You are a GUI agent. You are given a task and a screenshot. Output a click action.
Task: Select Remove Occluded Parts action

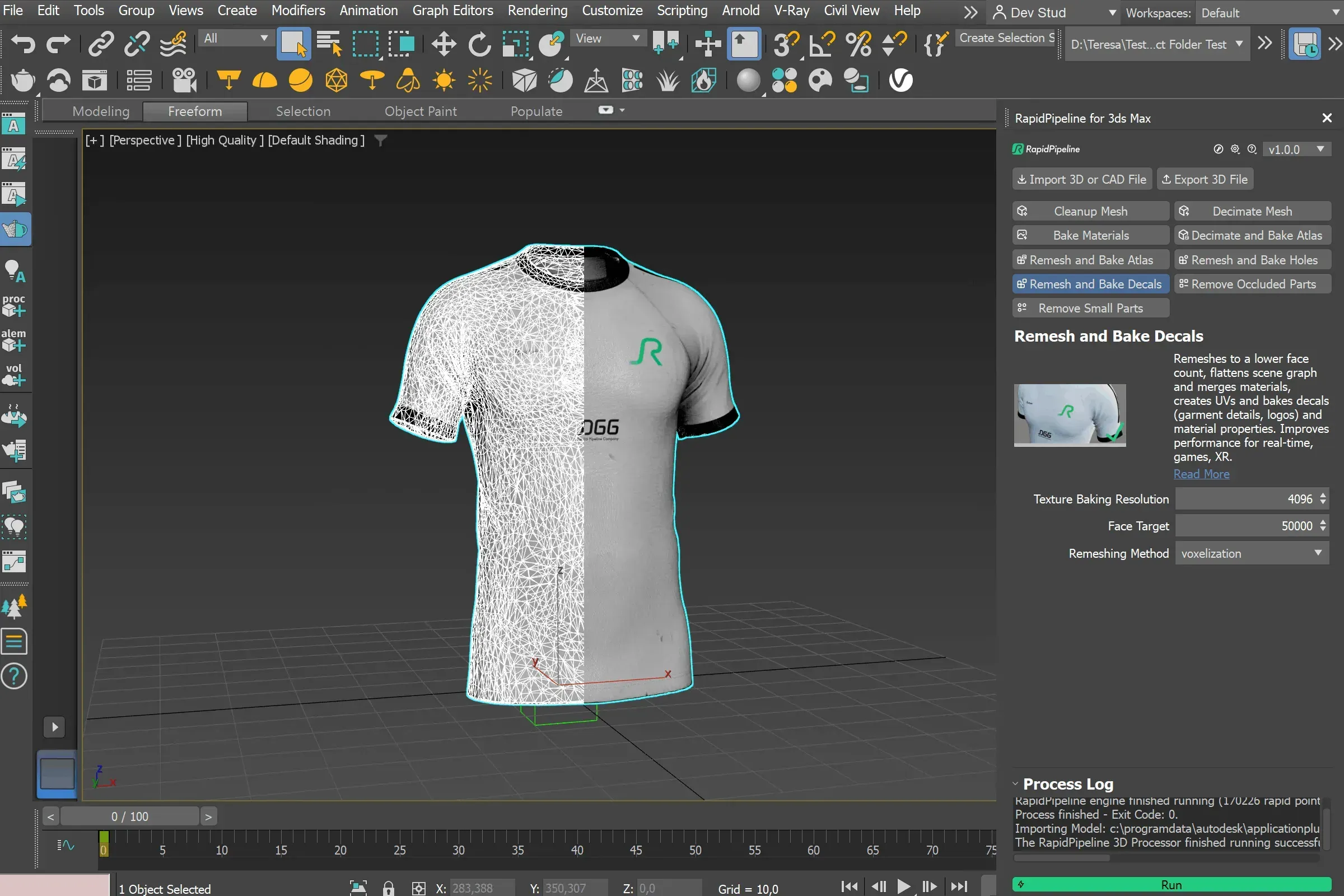click(1252, 284)
